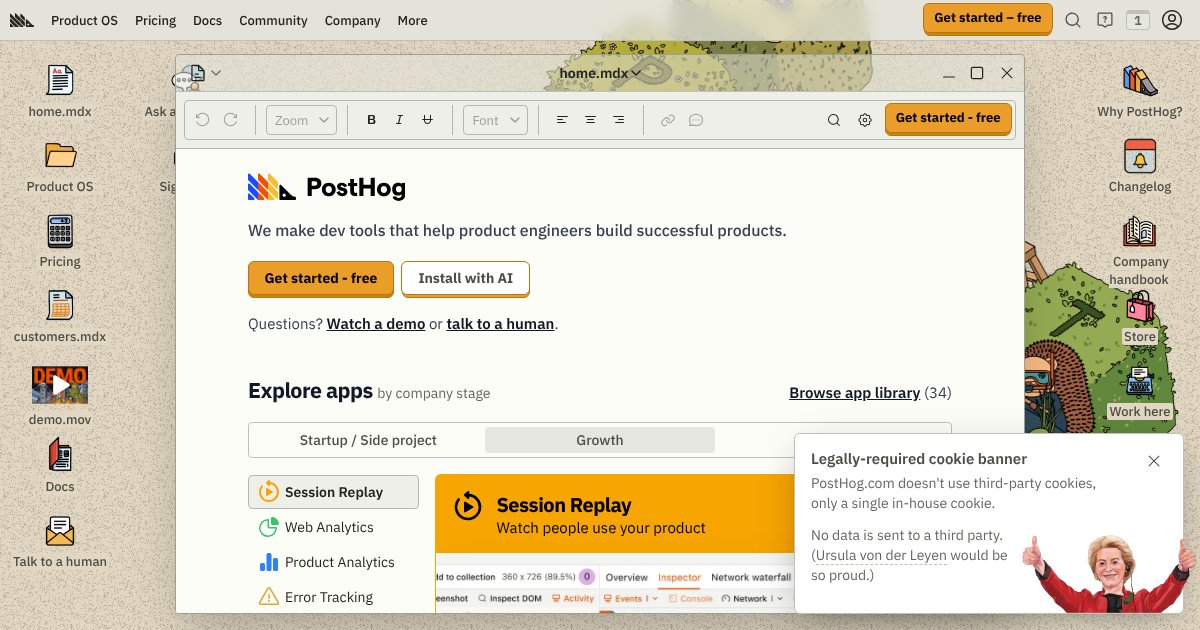Screen dimensions: 1200x630
Task: Play the demo.mov video thumbnail
Action: pyautogui.click(x=60, y=385)
